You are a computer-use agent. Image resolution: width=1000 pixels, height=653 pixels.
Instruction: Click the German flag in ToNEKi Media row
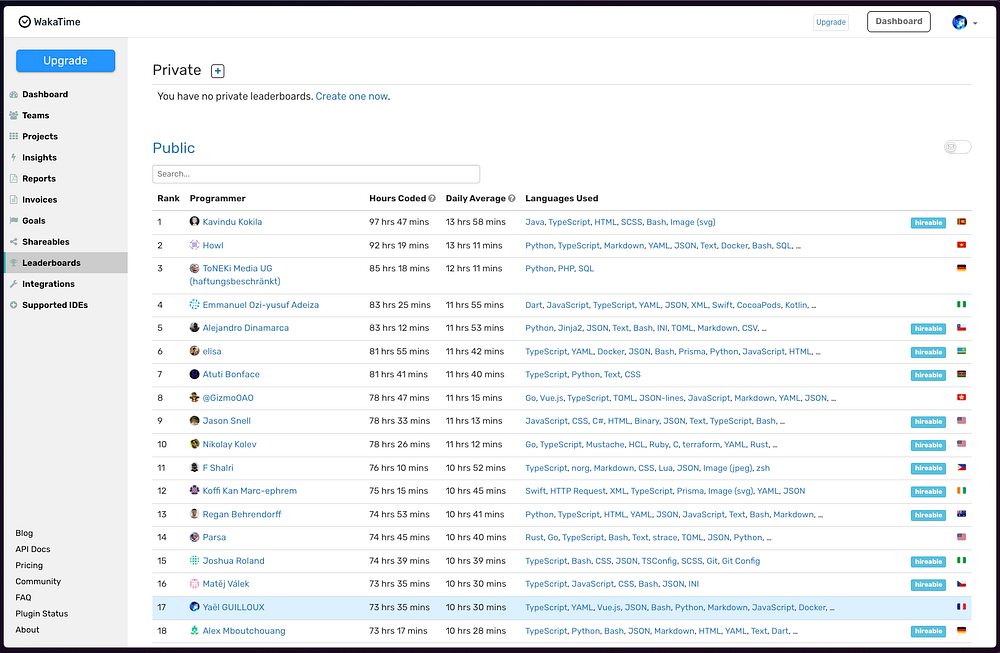[961, 268]
